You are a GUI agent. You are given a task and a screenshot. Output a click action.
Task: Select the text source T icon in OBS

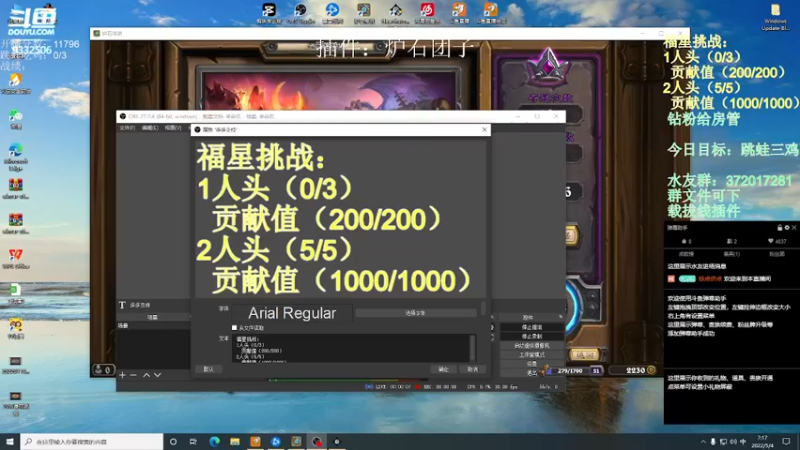coord(122,305)
